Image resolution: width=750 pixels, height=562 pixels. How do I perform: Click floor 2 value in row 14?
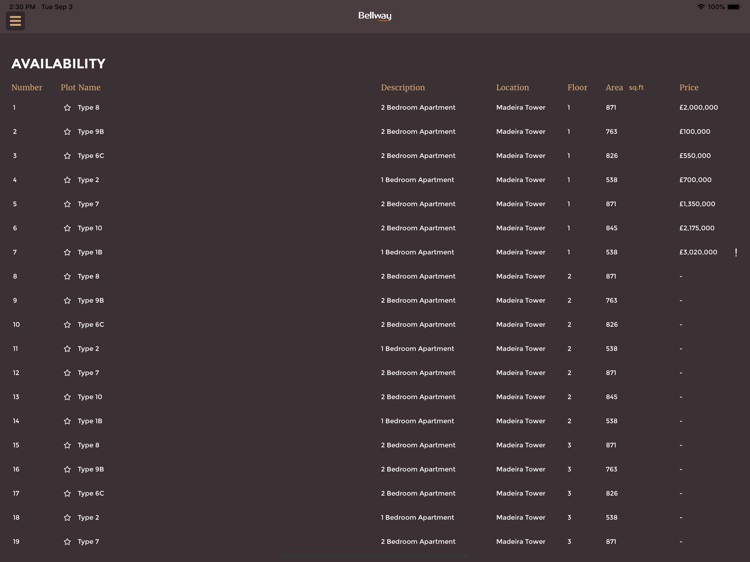569,421
